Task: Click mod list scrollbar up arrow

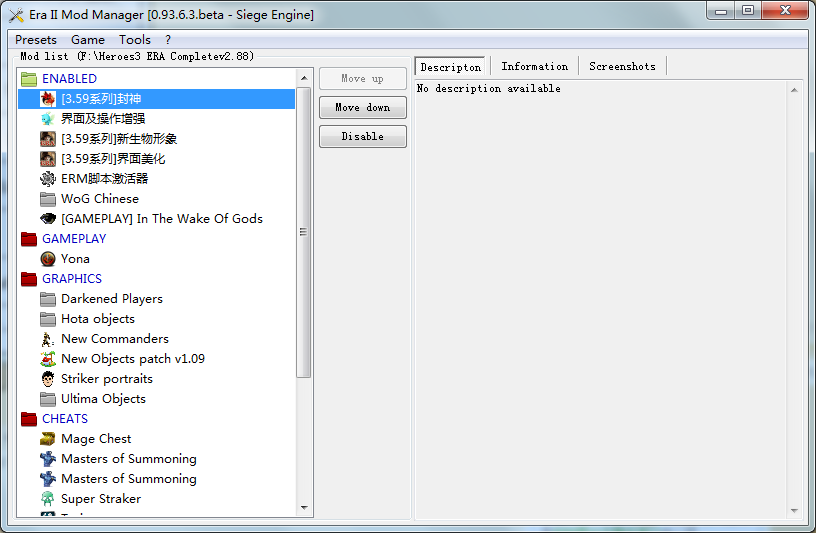Action: [304, 78]
